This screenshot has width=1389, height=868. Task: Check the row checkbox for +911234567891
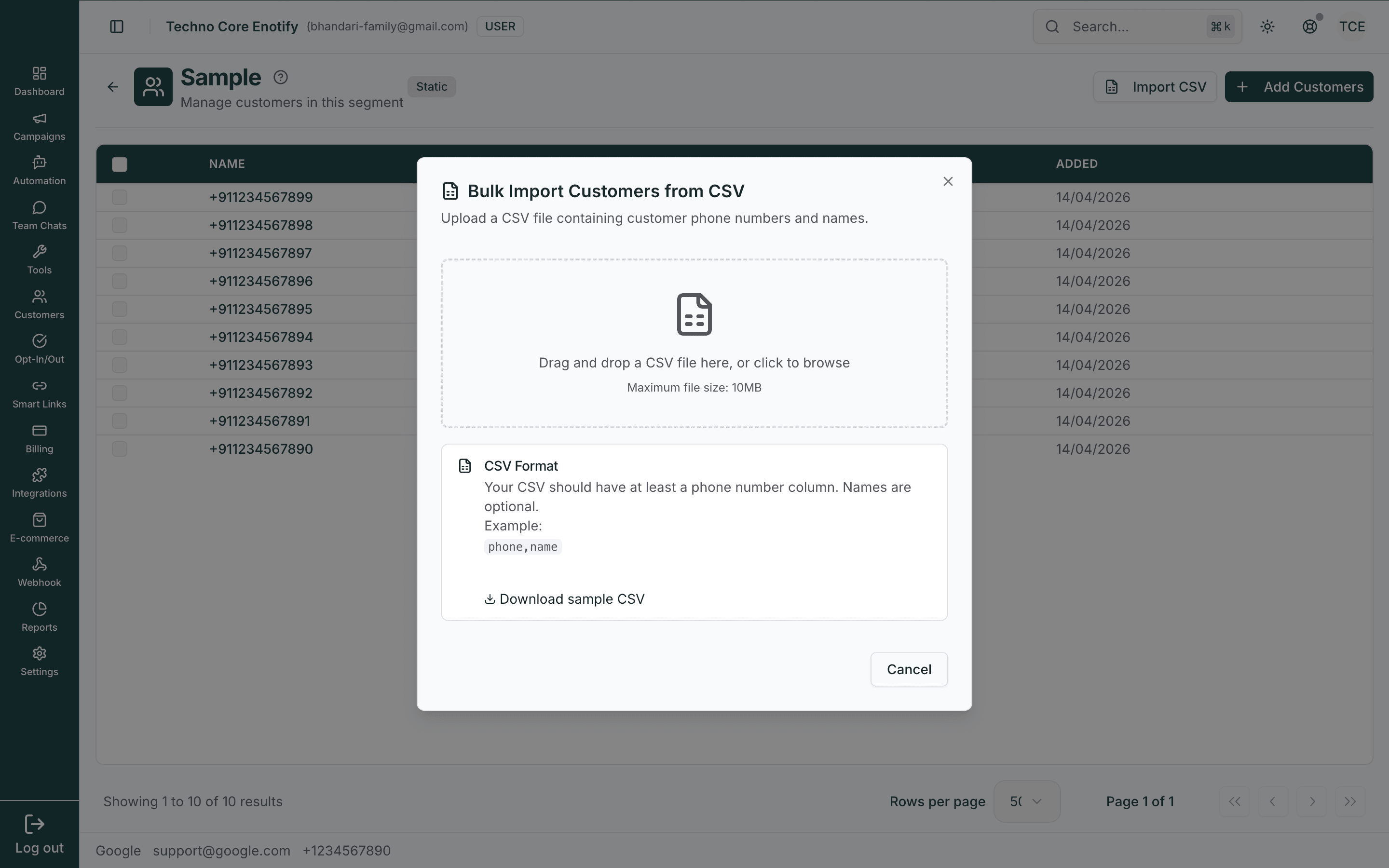click(x=120, y=421)
